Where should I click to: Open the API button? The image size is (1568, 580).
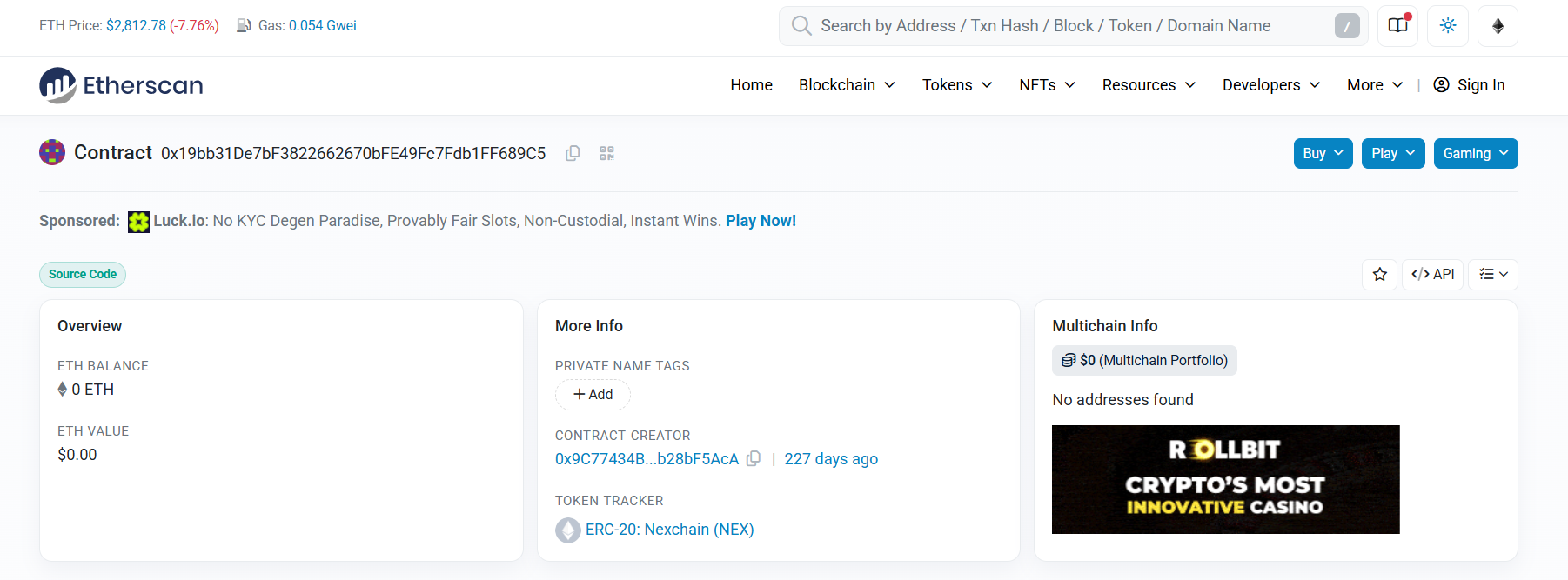coord(1432,275)
